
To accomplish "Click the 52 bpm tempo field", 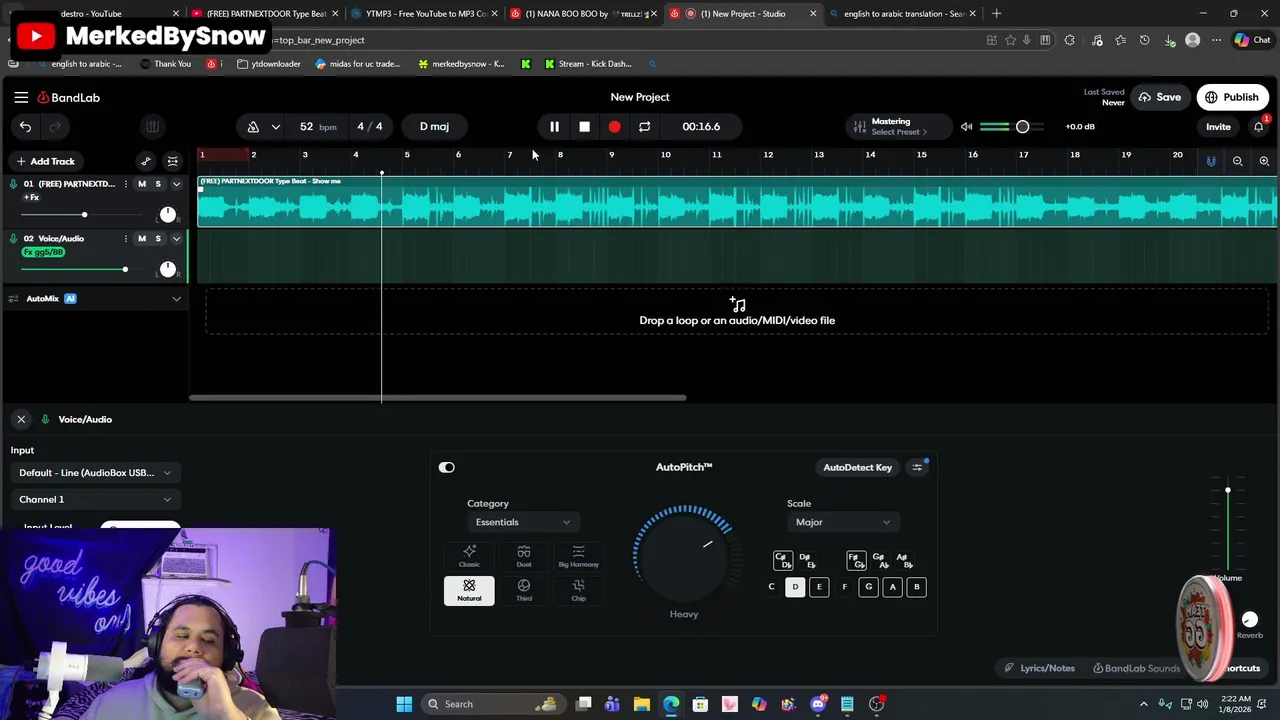I will (317, 127).
